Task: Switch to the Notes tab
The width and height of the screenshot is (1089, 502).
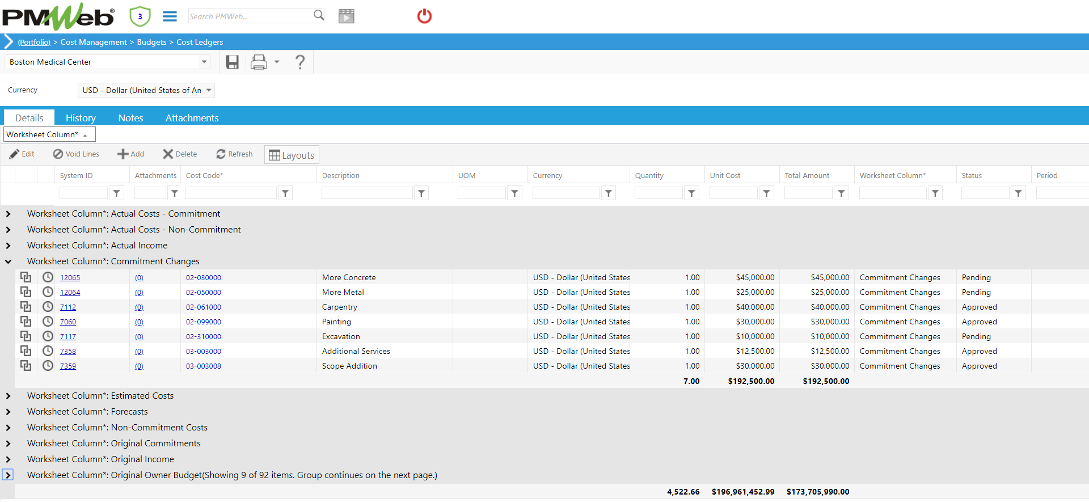Action: click(x=131, y=117)
